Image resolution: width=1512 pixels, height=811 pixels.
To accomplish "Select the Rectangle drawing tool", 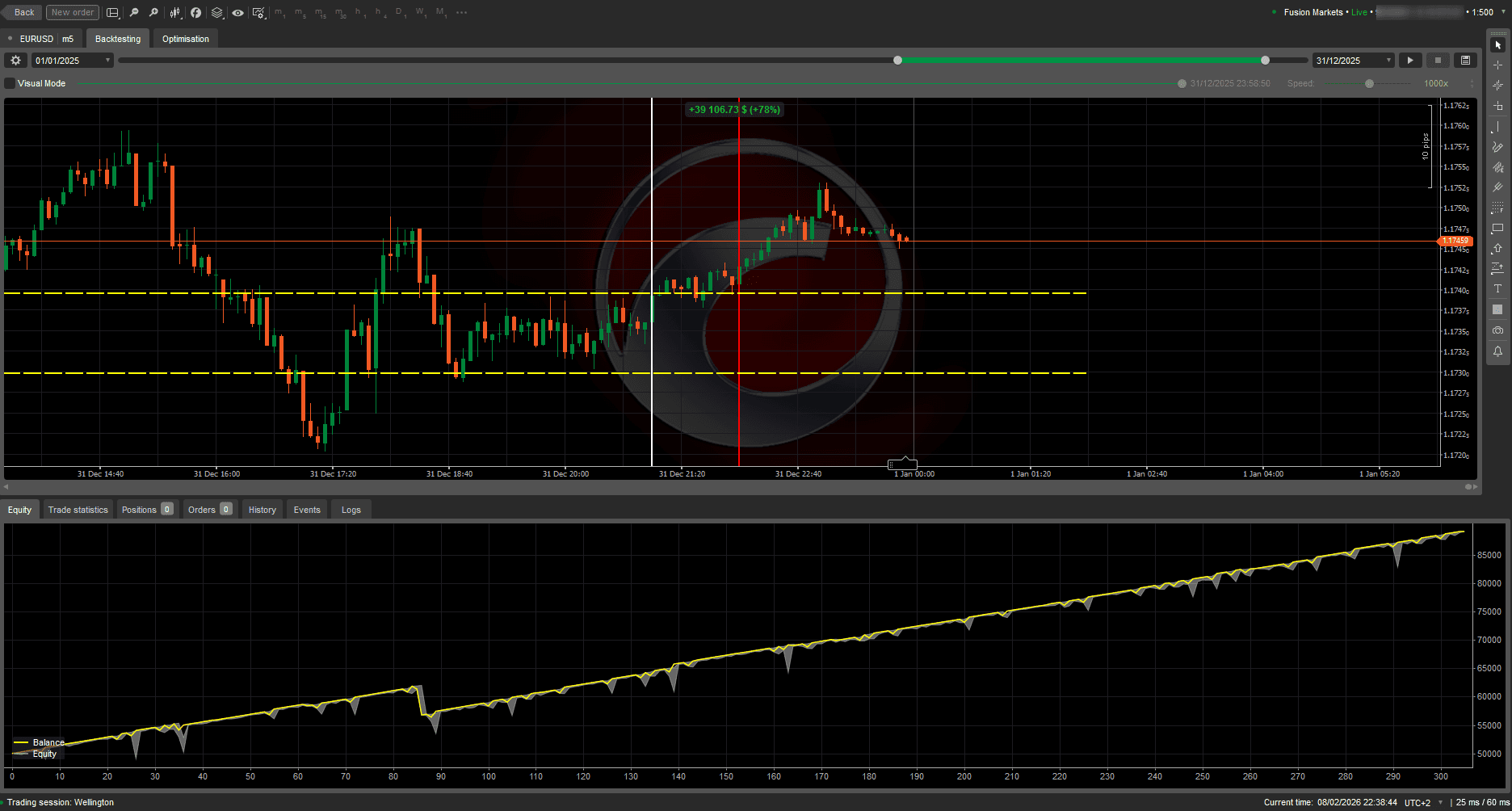I will click(1497, 228).
